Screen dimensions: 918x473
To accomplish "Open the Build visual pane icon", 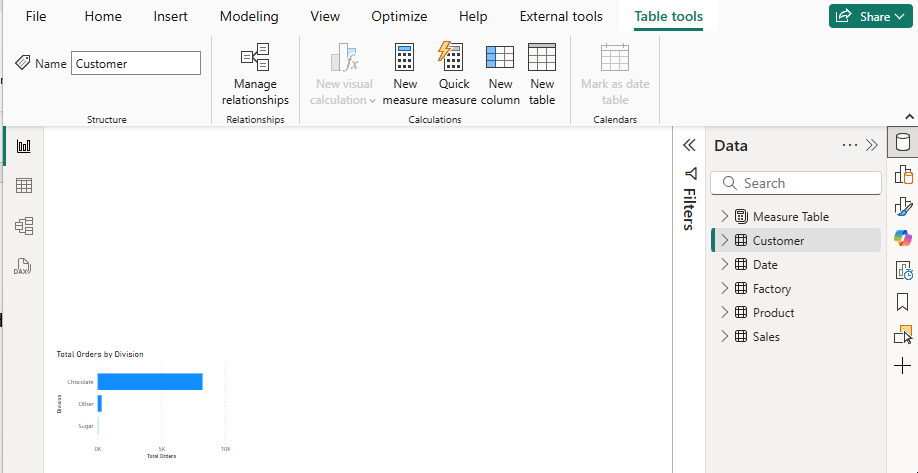I will click(x=903, y=174).
